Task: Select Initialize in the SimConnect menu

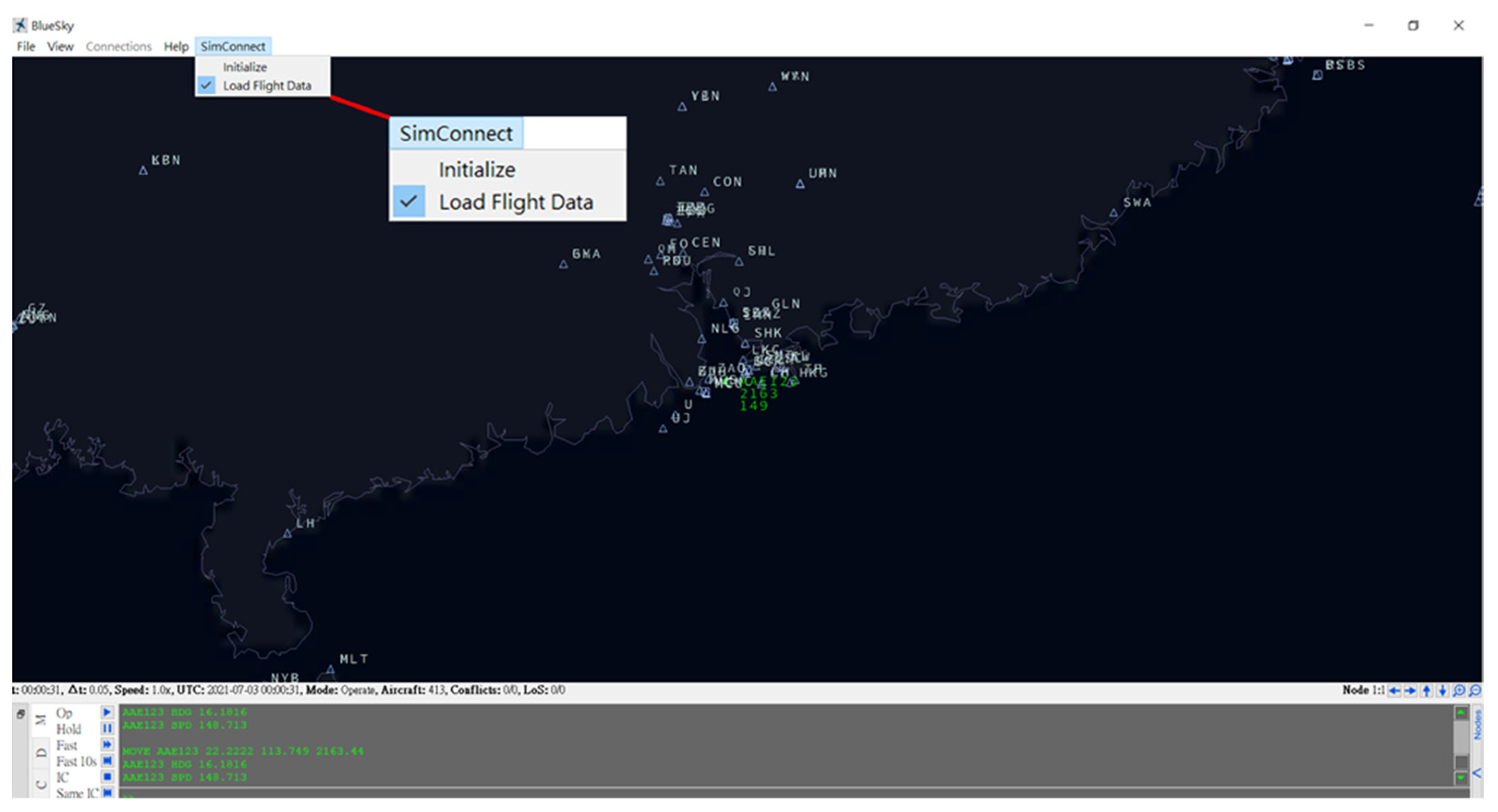Action: coord(245,67)
